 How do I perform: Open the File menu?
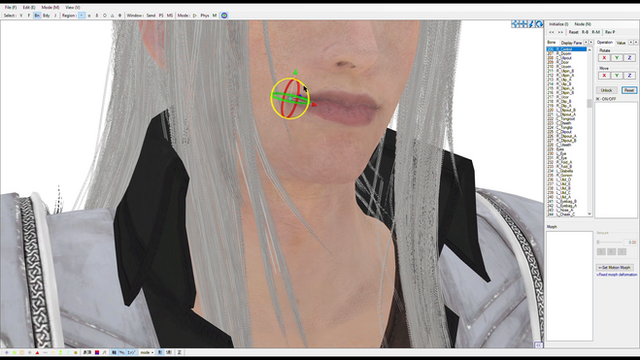11,7
